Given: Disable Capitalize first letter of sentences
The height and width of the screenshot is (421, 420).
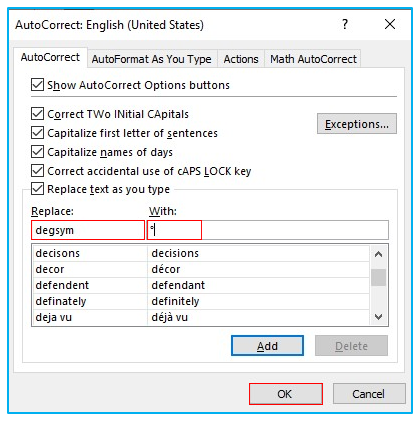Looking at the screenshot, I should (37, 133).
